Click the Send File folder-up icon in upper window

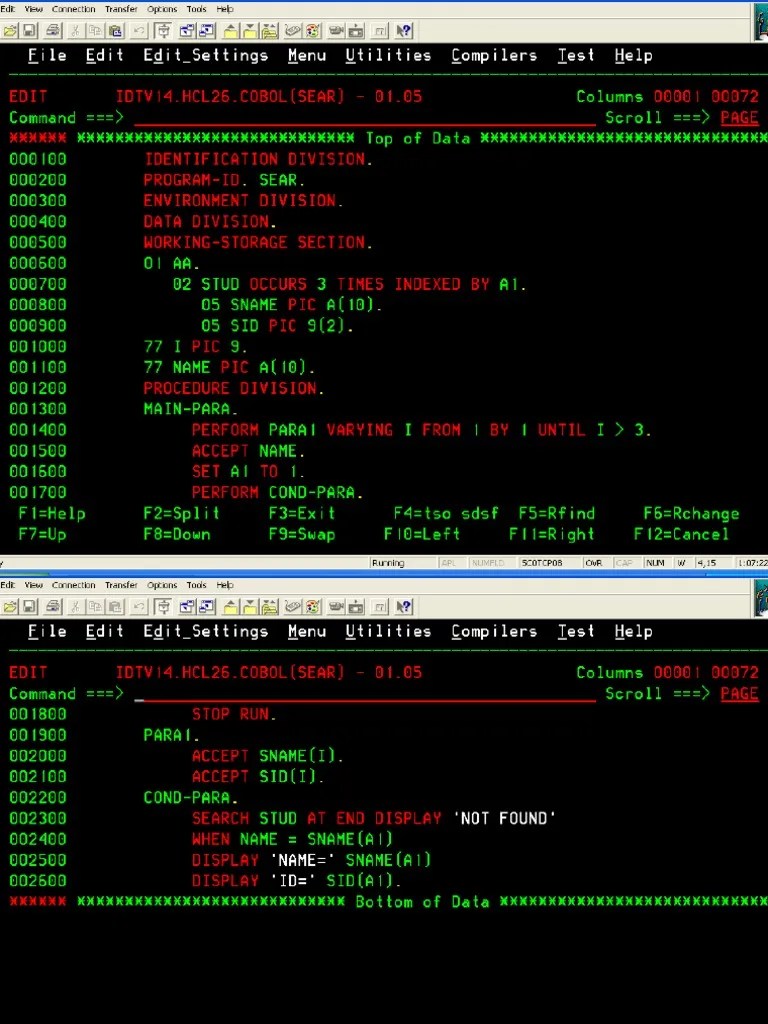tap(231, 31)
